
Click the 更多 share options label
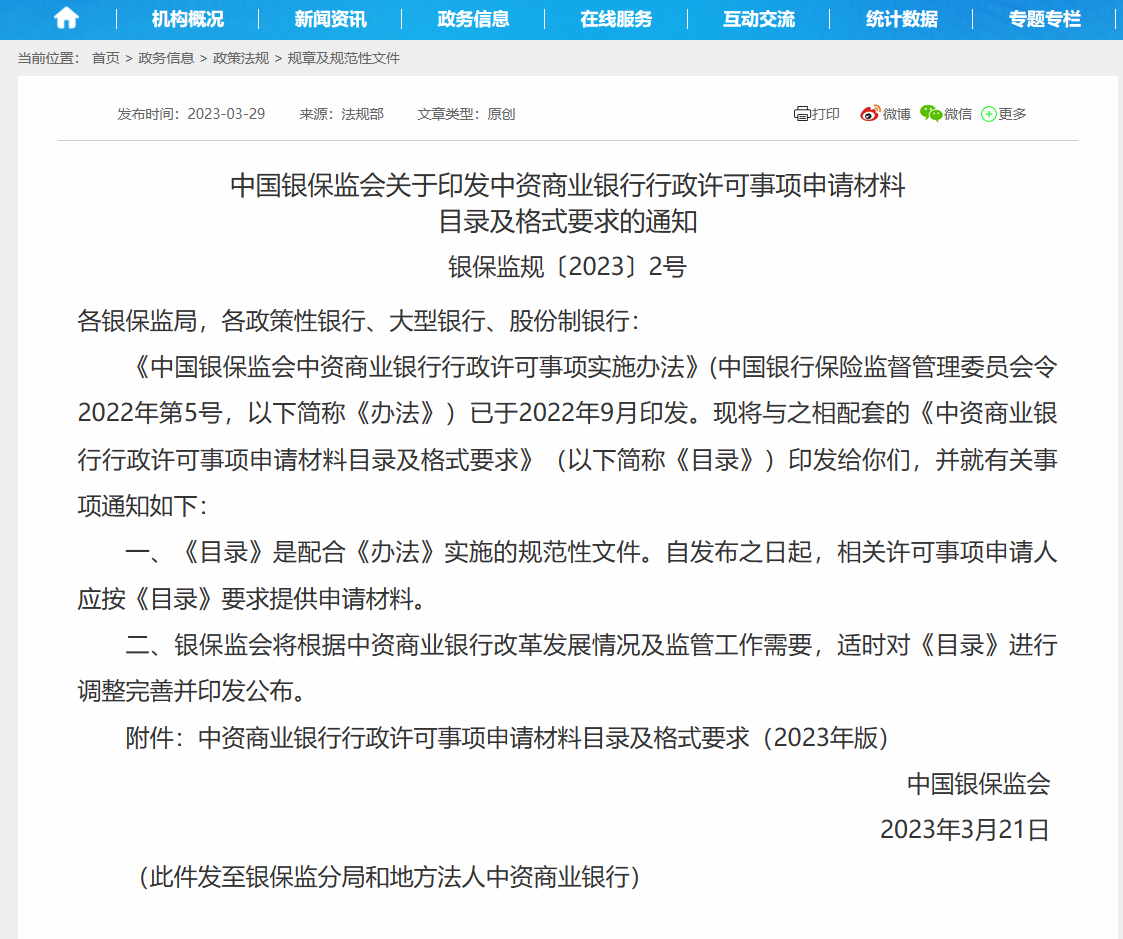coord(1012,114)
